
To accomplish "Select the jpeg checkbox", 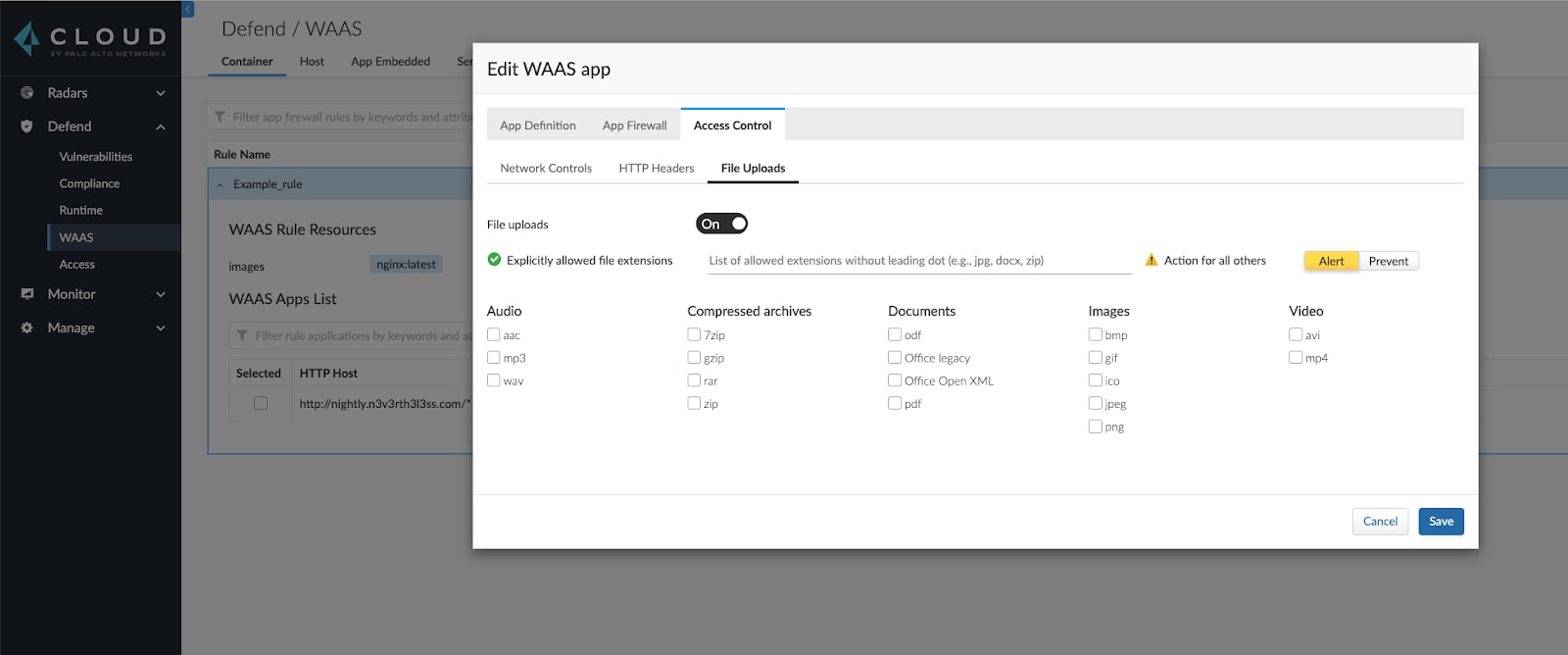I will pos(1096,403).
